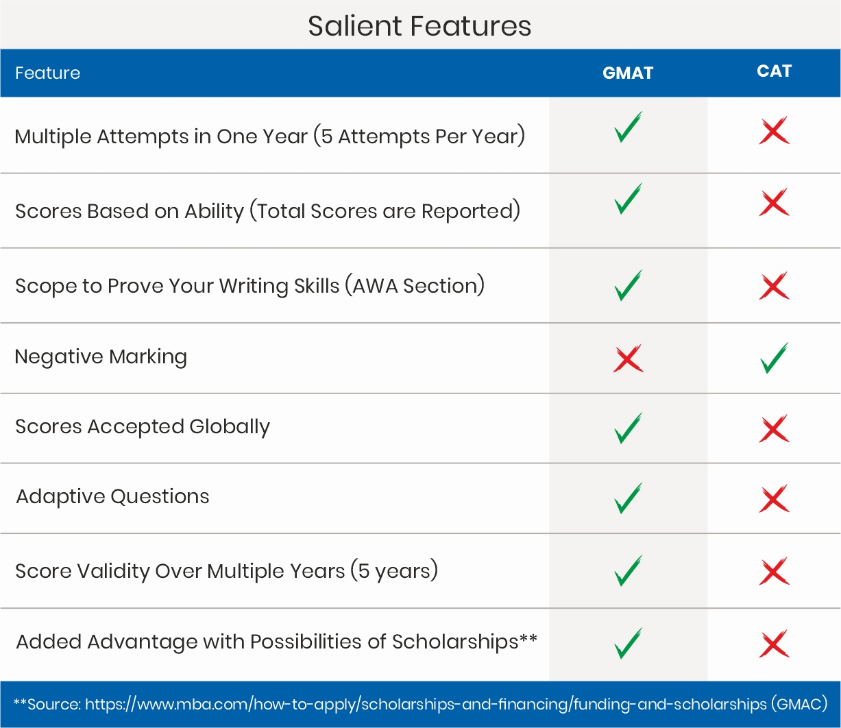Click GMAT checkmark for Score Validity row
Viewport: 841px width, 728px height.
pyautogui.click(x=628, y=570)
